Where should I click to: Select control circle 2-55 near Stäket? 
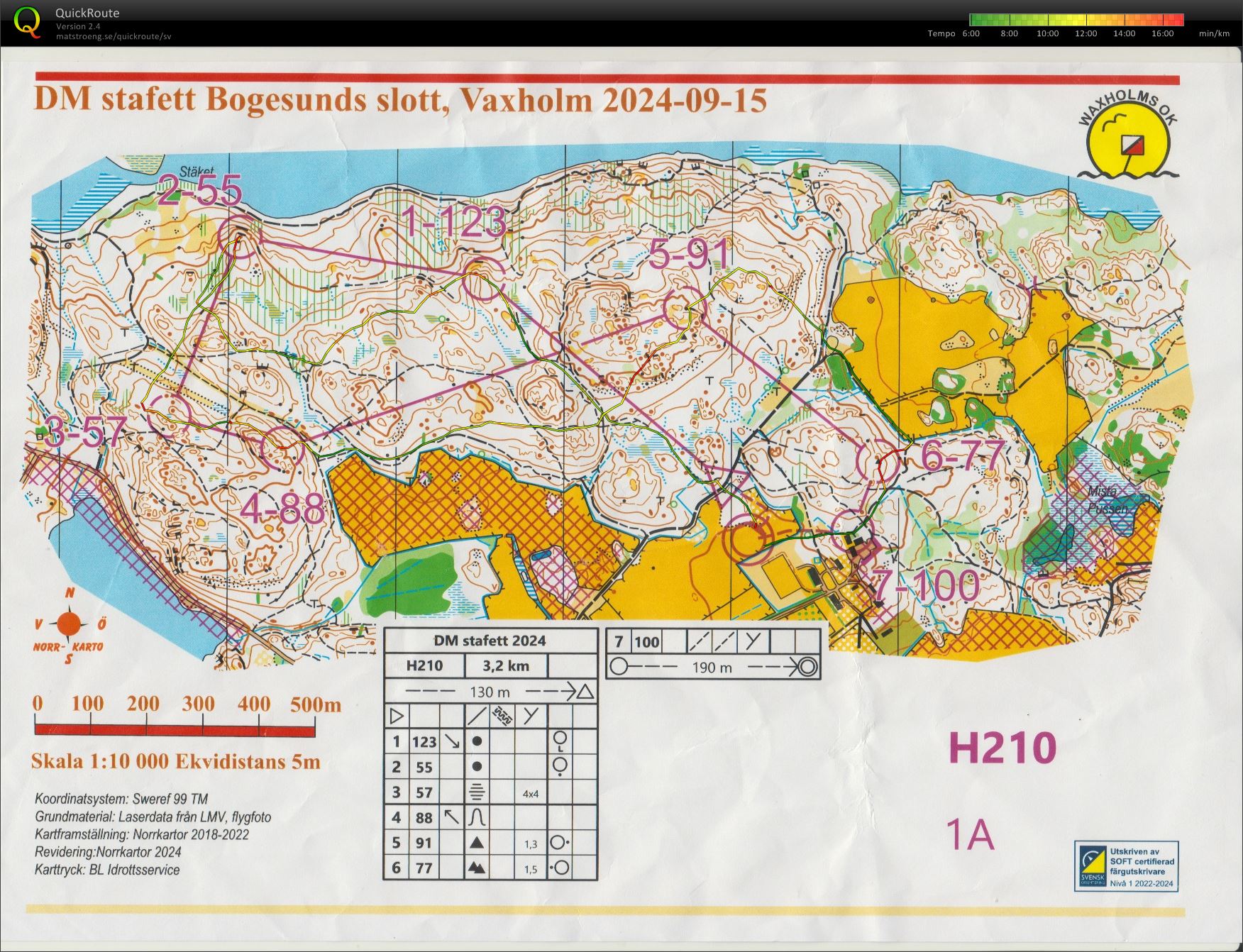[240, 238]
